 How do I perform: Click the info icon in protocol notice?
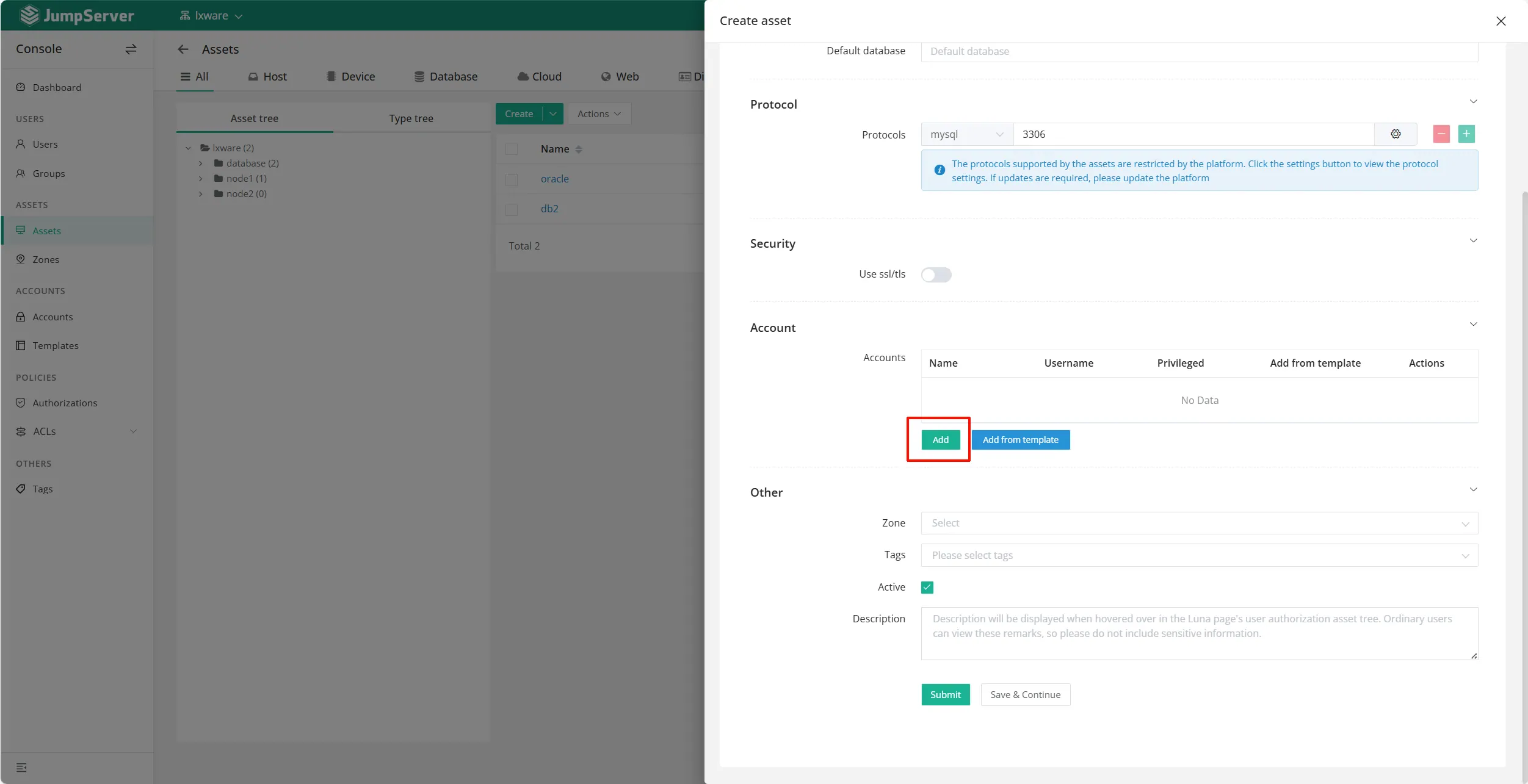coord(940,170)
